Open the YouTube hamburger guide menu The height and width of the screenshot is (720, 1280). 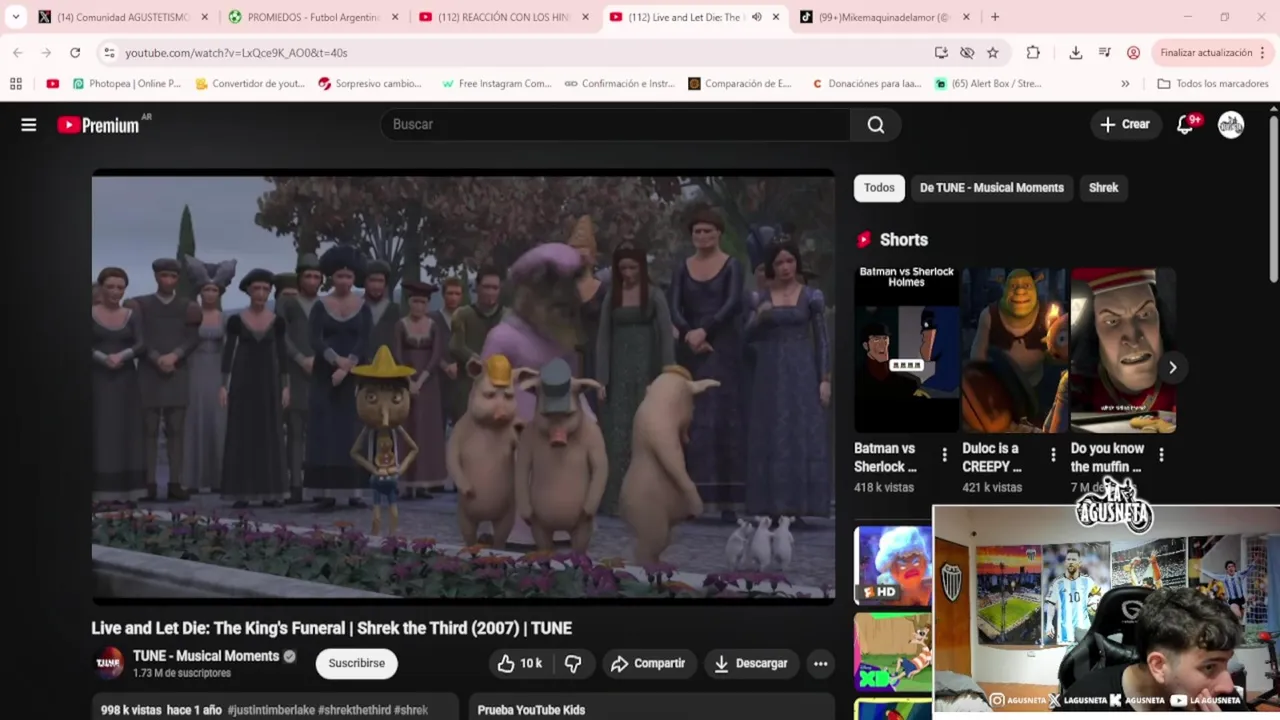coord(29,125)
